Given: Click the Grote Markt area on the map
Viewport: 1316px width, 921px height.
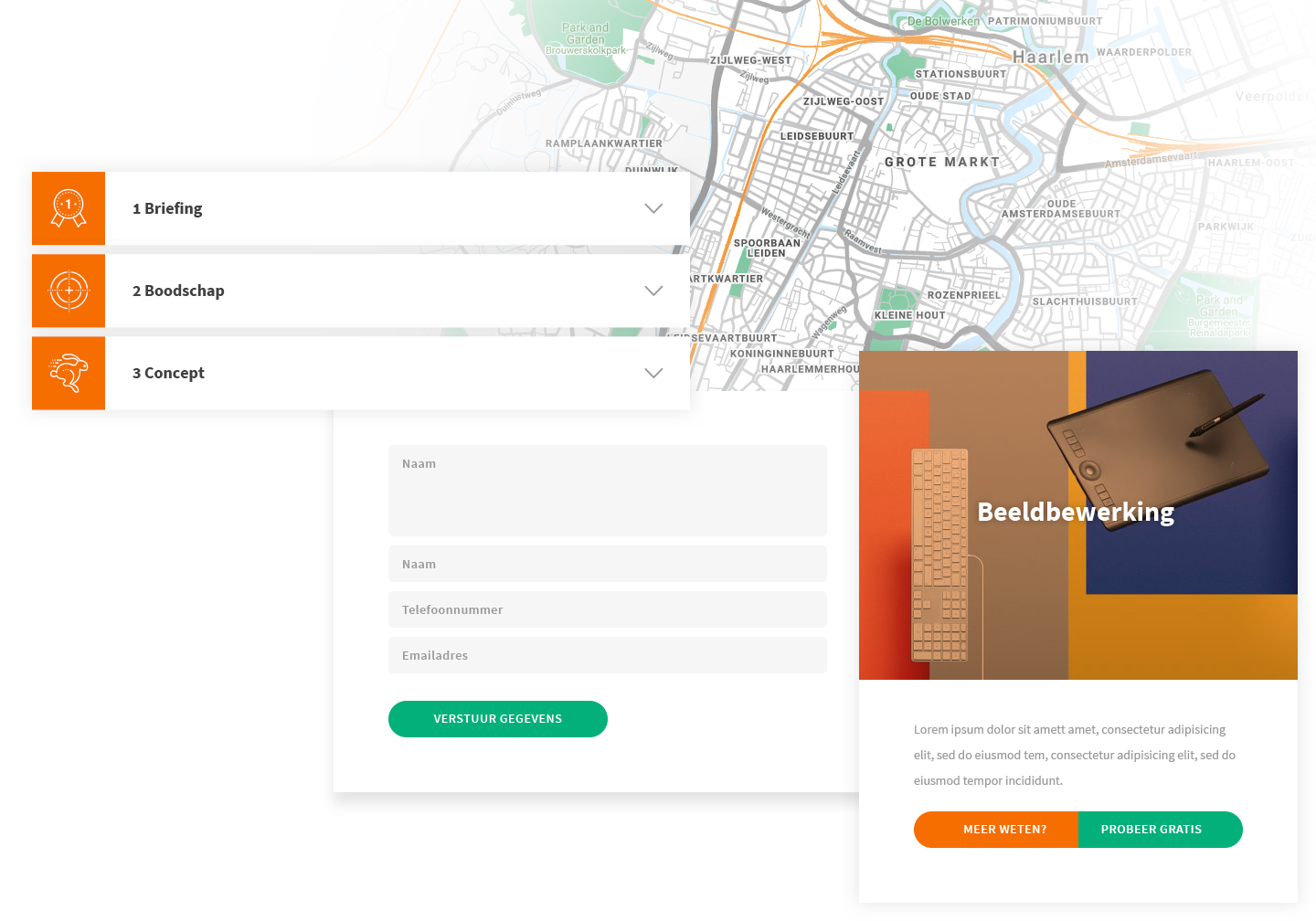Looking at the screenshot, I should (941, 161).
